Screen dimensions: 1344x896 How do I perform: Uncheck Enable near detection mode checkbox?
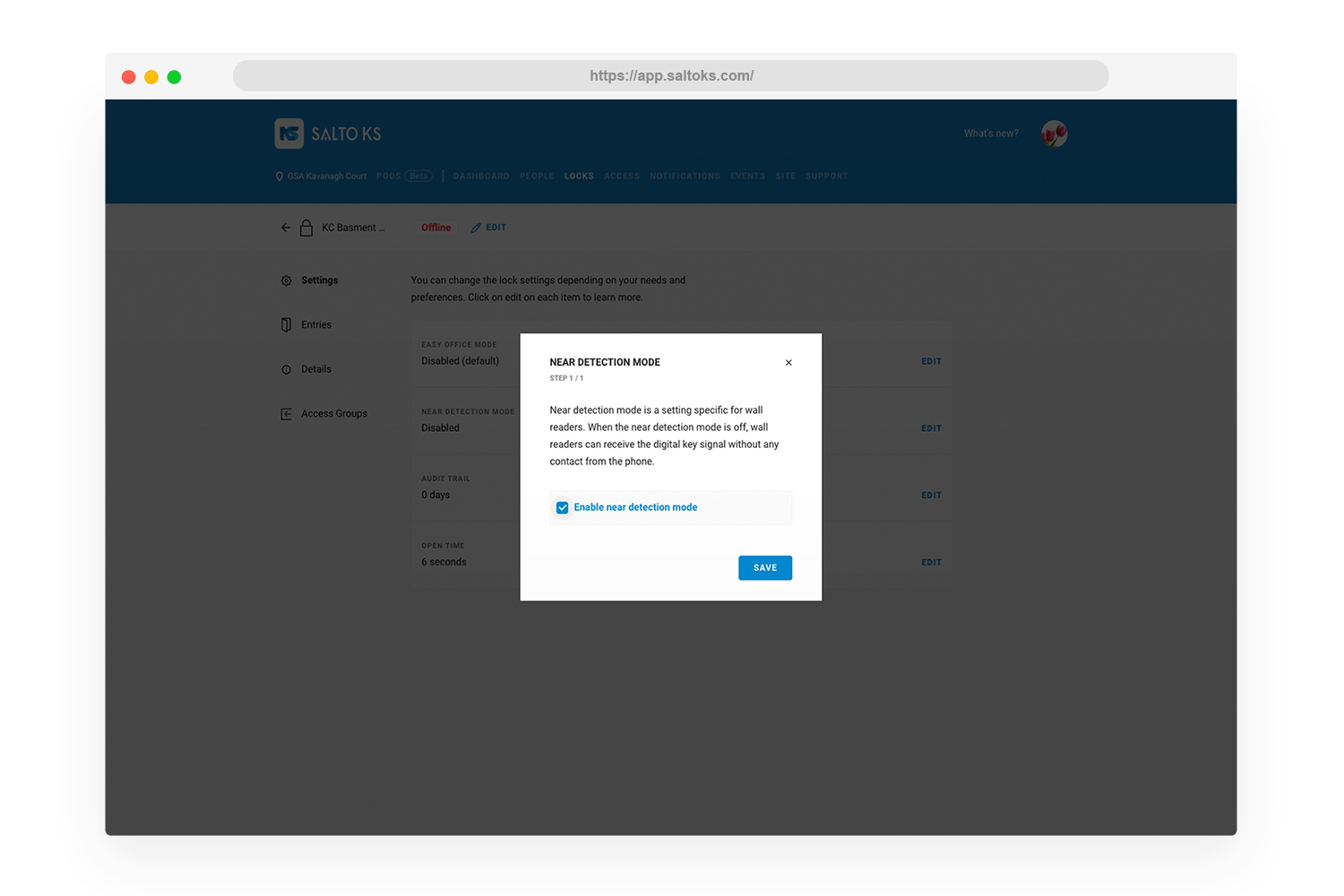click(x=563, y=508)
